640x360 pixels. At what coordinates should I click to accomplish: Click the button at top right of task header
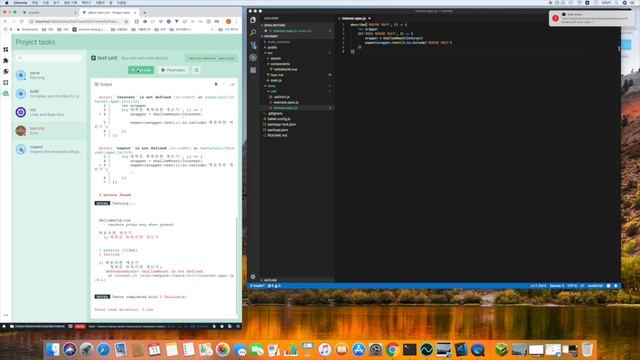coord(211,58)
